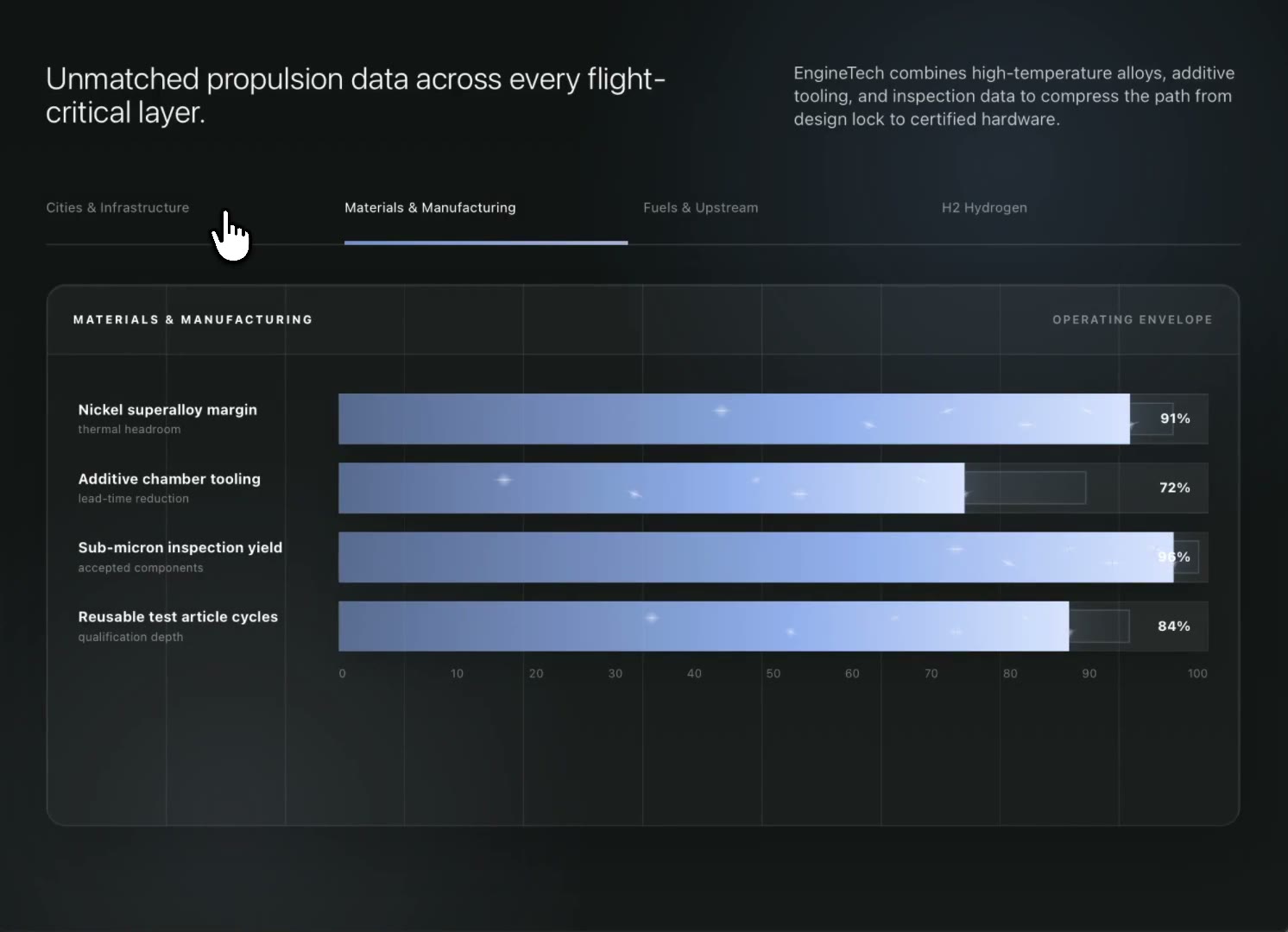Click the "thermal headroom" subtitle
This screenshot has height=932, width=1288.
pos(129,430)
